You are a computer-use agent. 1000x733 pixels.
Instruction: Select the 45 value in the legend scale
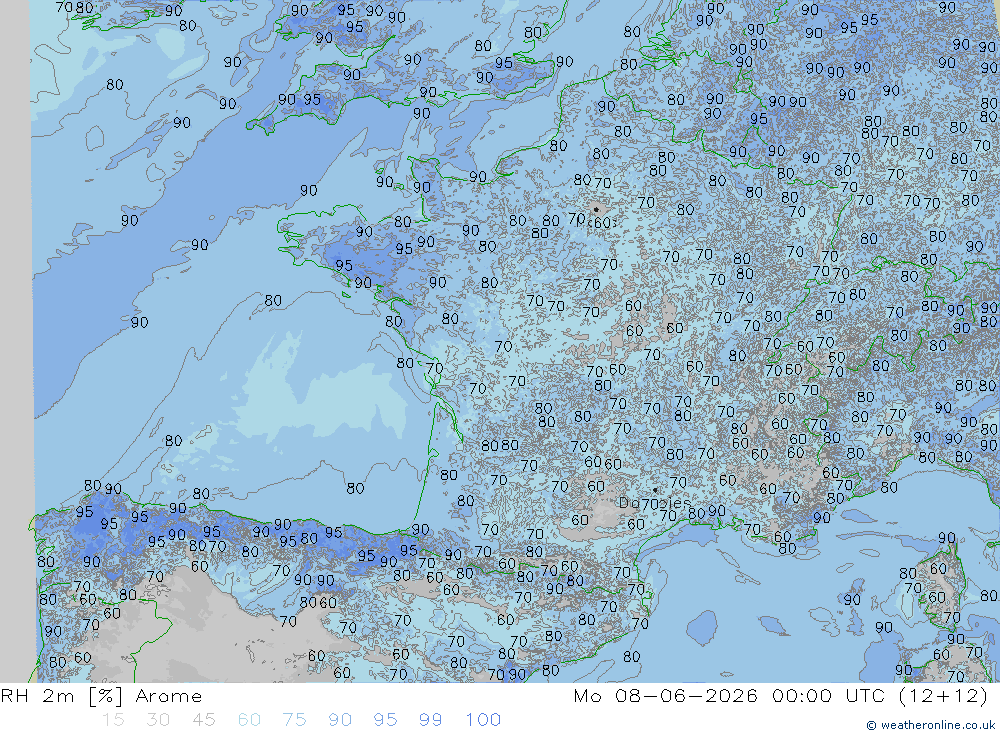(x=203, y=720)
